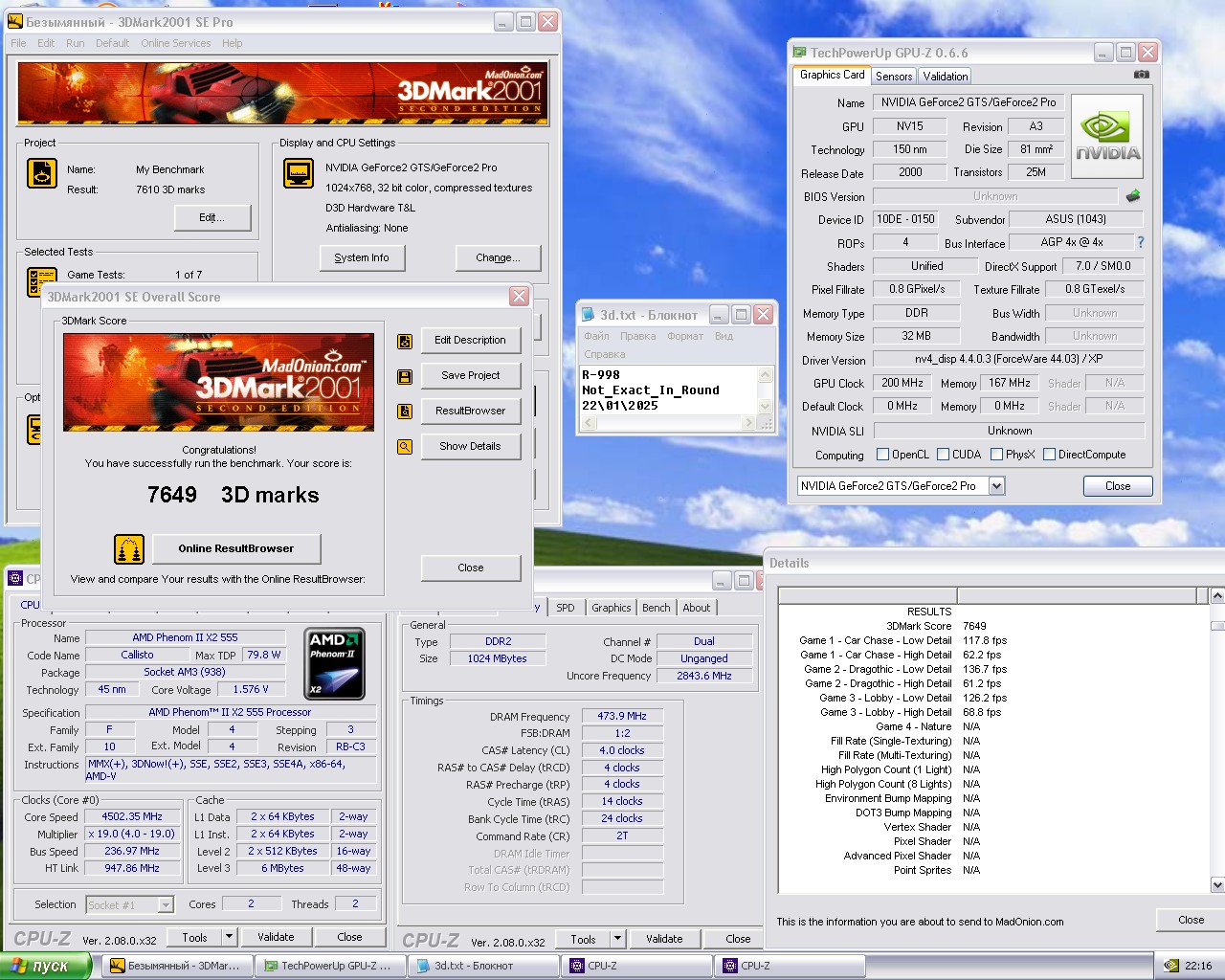
Task: Click the system tray icon near clock
Action: pyautogui.click(x=1171, y=966)
